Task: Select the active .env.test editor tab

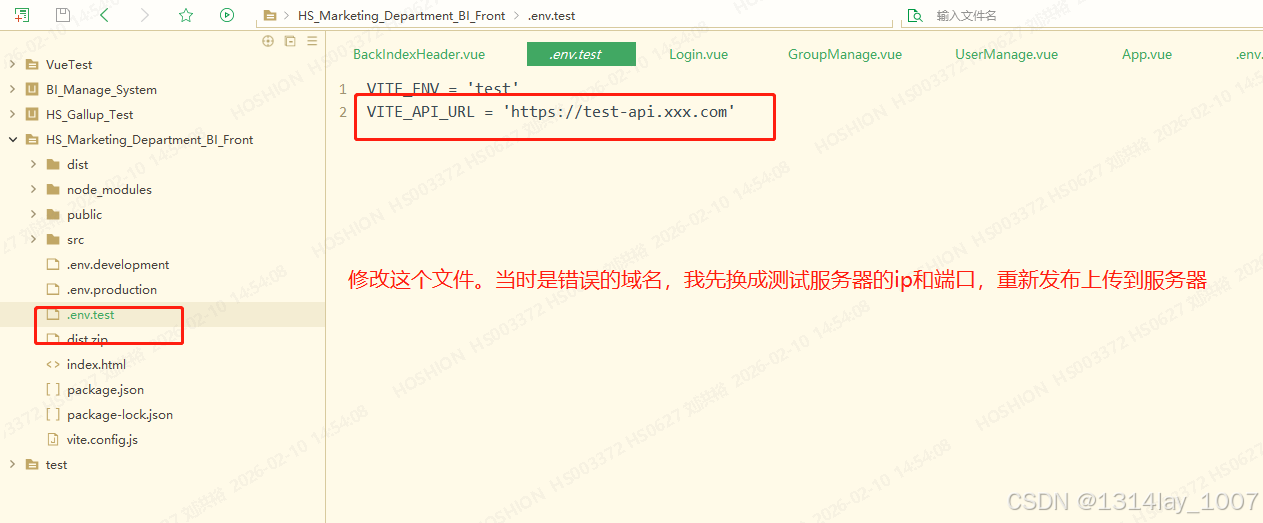Action: [x=581, y=54]
